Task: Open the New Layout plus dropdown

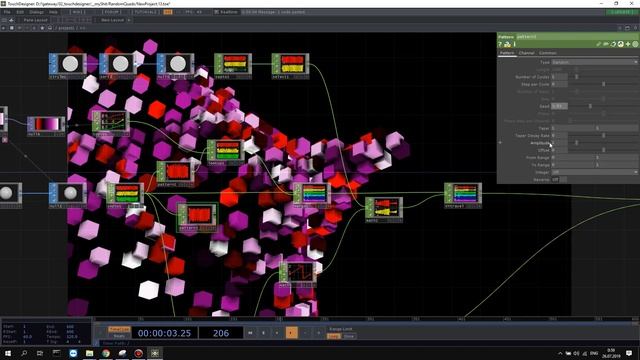Action: [x=129, y=20]
